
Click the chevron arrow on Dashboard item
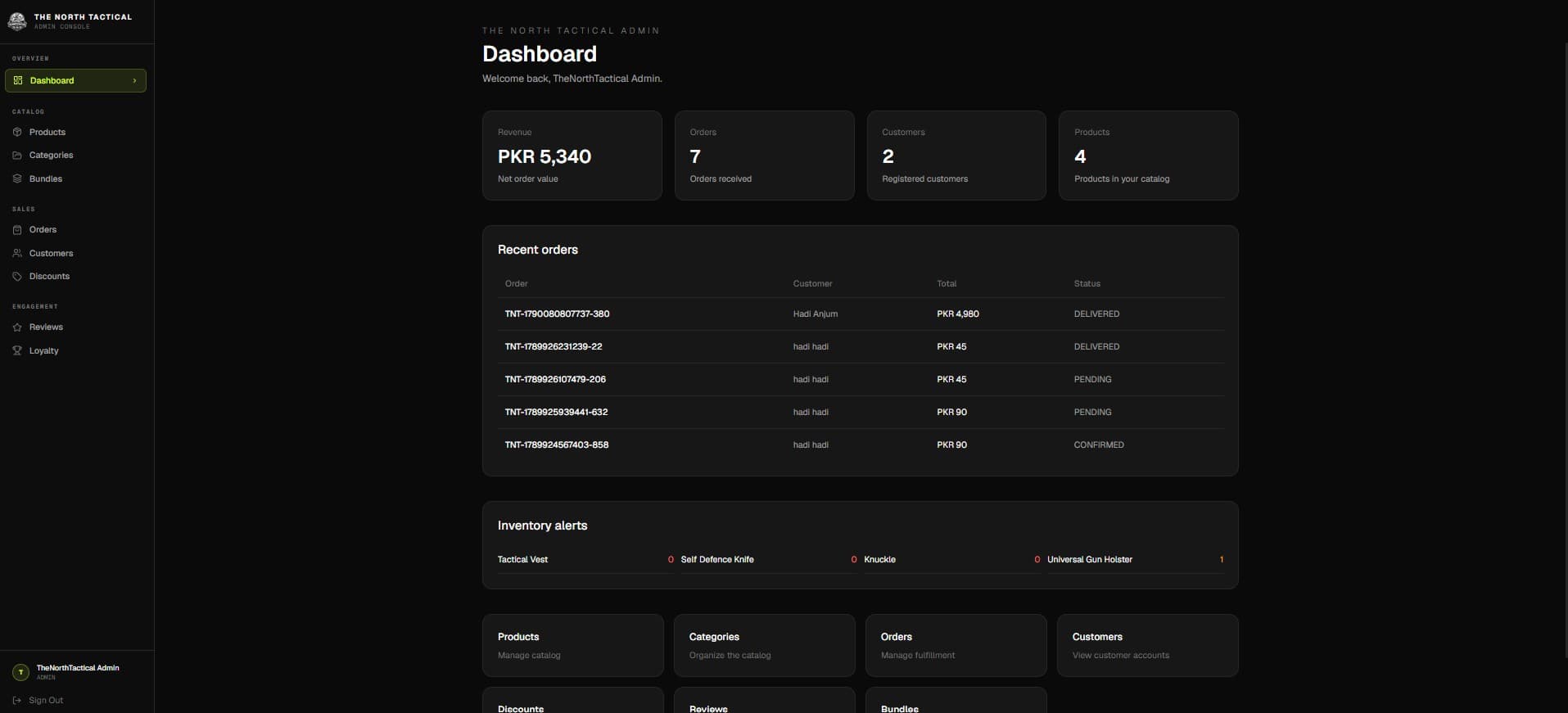(x=134, y=80)
